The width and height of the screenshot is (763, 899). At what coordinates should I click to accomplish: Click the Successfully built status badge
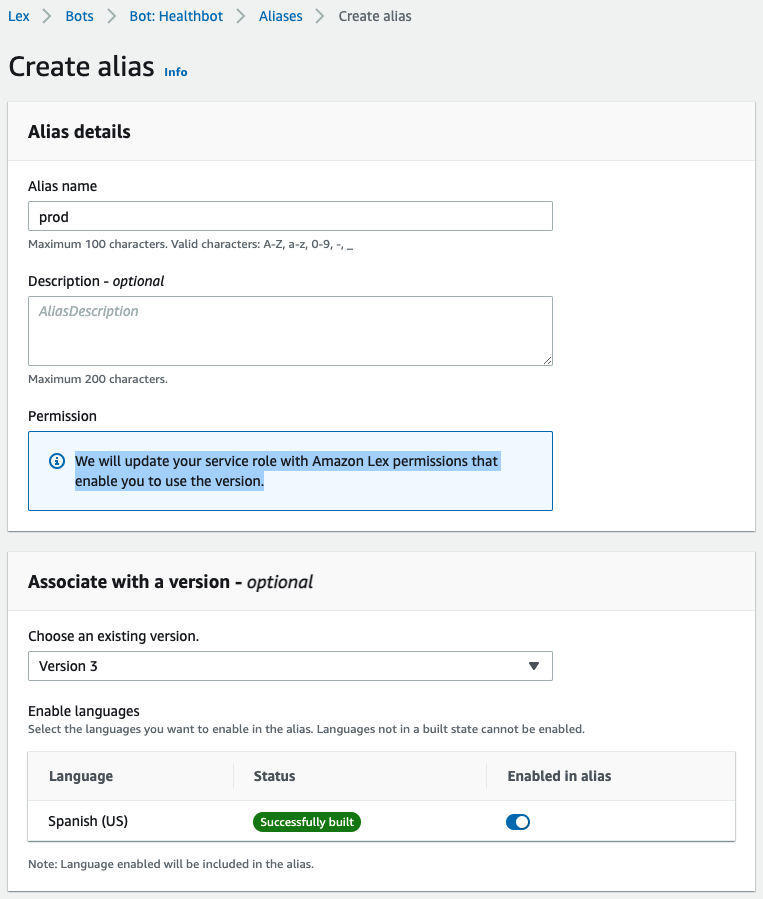click(x=307, y=822)
